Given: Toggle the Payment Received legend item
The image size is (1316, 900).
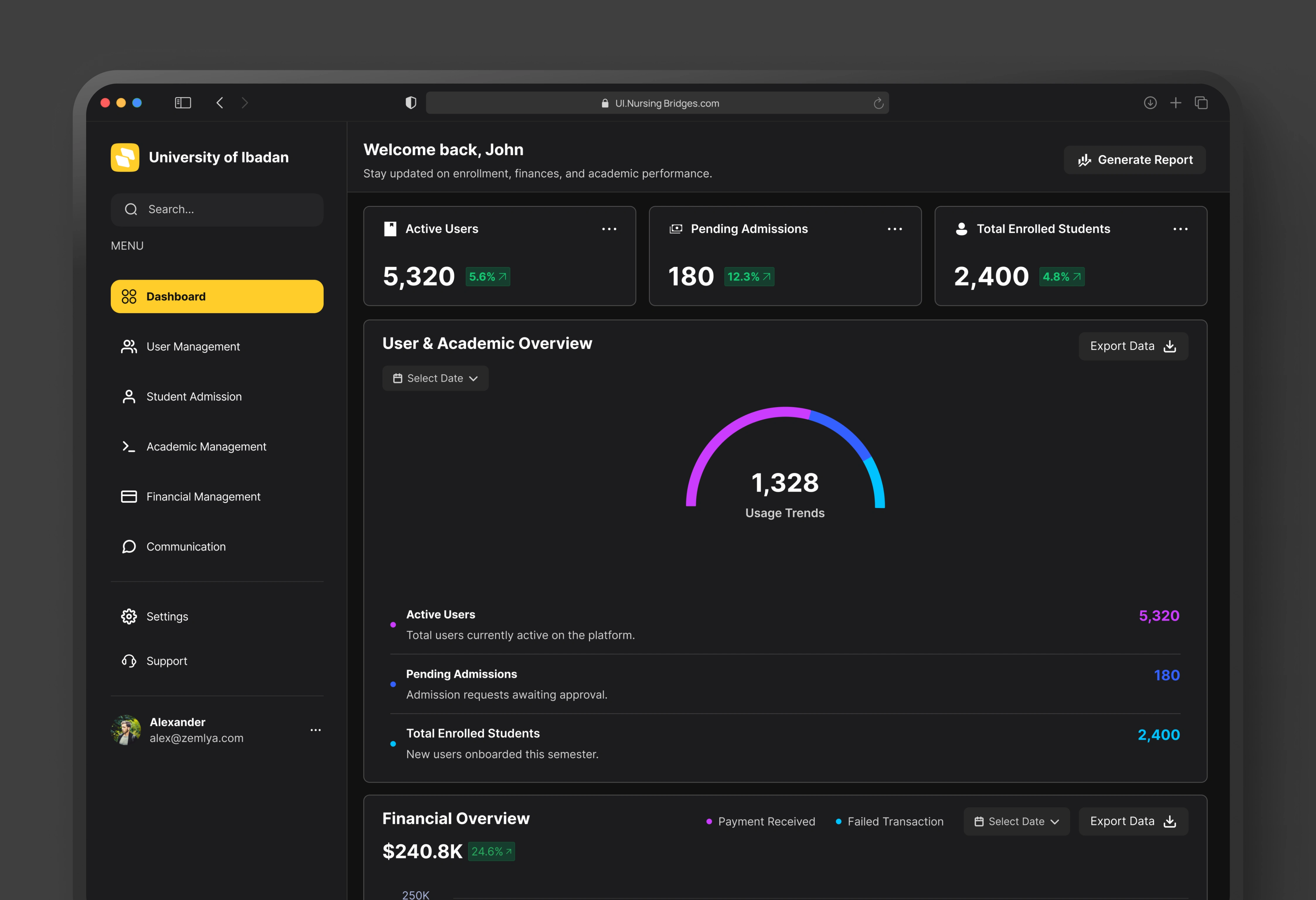Looking at the screenshot, I should 760,821.
